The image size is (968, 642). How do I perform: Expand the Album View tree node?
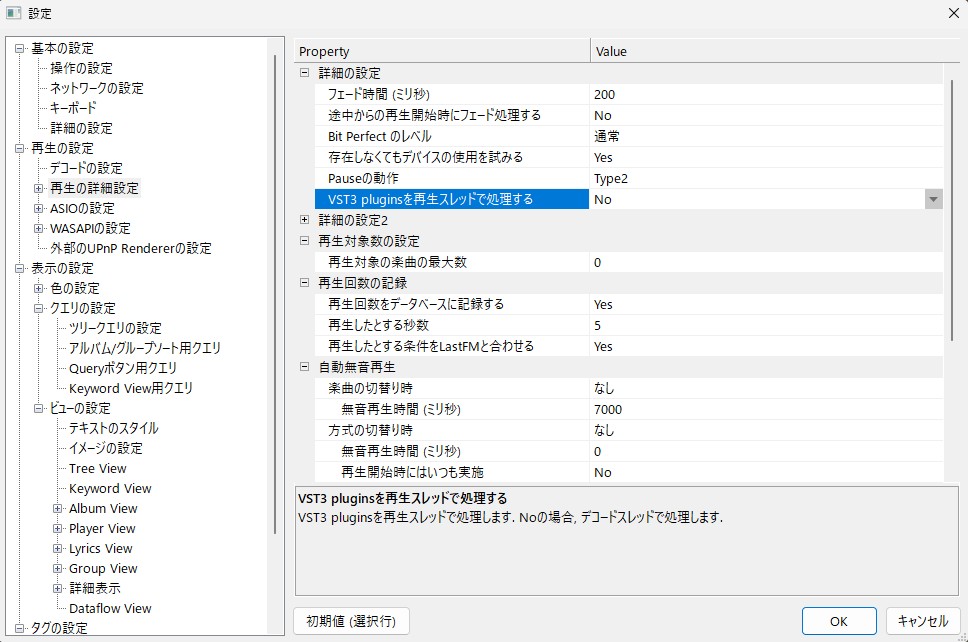[58, 508]
